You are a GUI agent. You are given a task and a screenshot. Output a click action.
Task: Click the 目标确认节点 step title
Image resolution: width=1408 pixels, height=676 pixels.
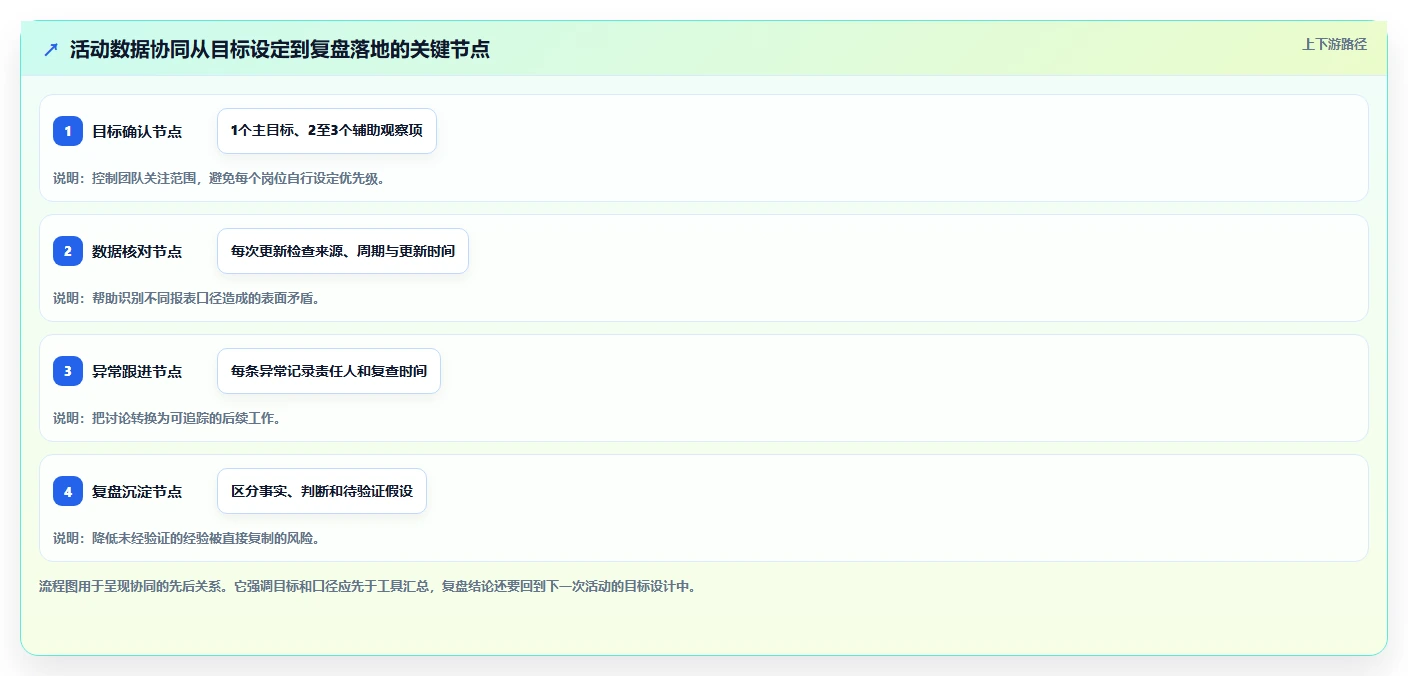tap(137, 131)
